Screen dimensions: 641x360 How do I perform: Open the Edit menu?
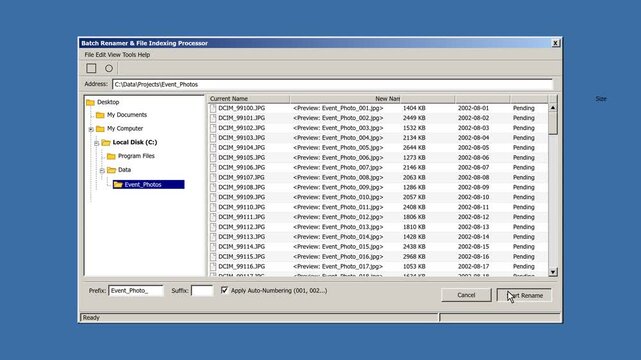(x=101, y=55)
